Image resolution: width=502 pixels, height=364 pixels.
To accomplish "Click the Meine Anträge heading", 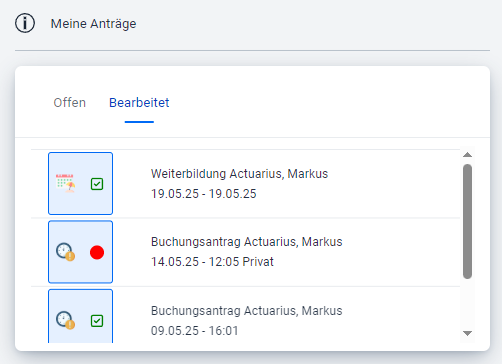I will [x=93, y=24].
